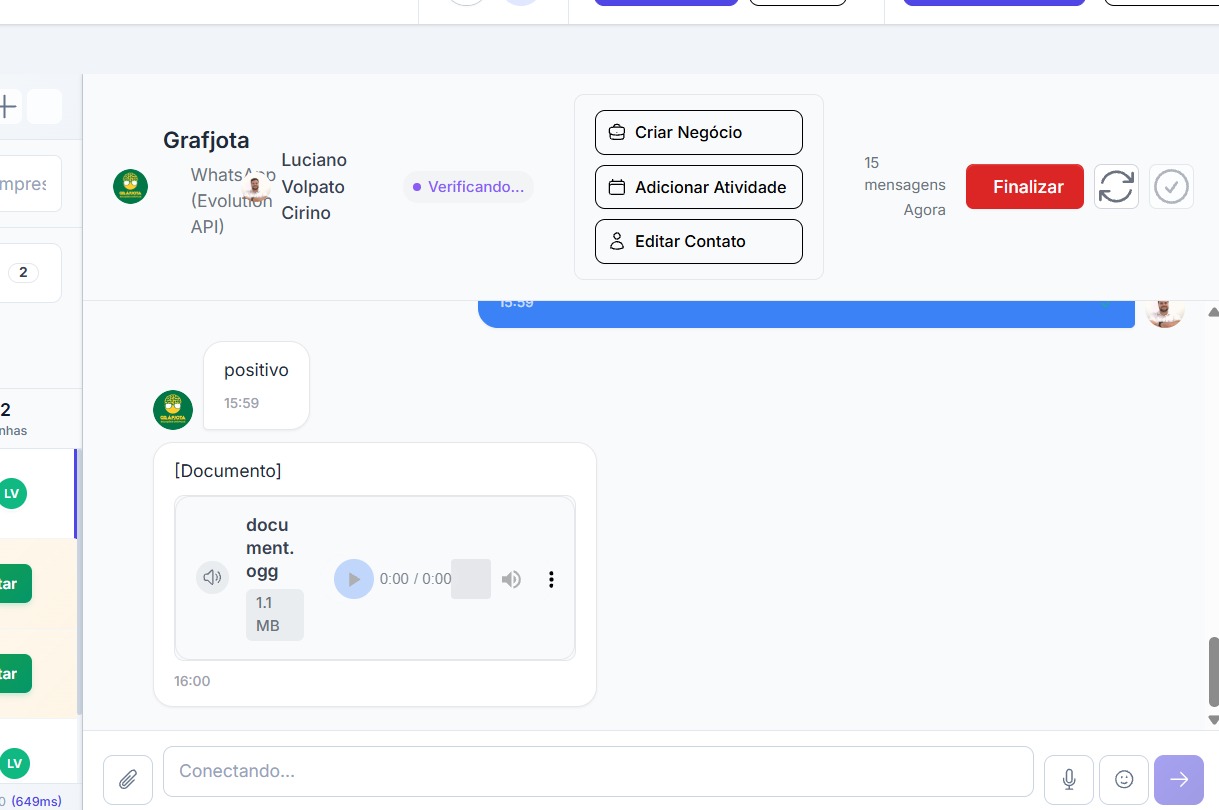
Task: Open audio player three-dot options menu
Action: [551, 579]
